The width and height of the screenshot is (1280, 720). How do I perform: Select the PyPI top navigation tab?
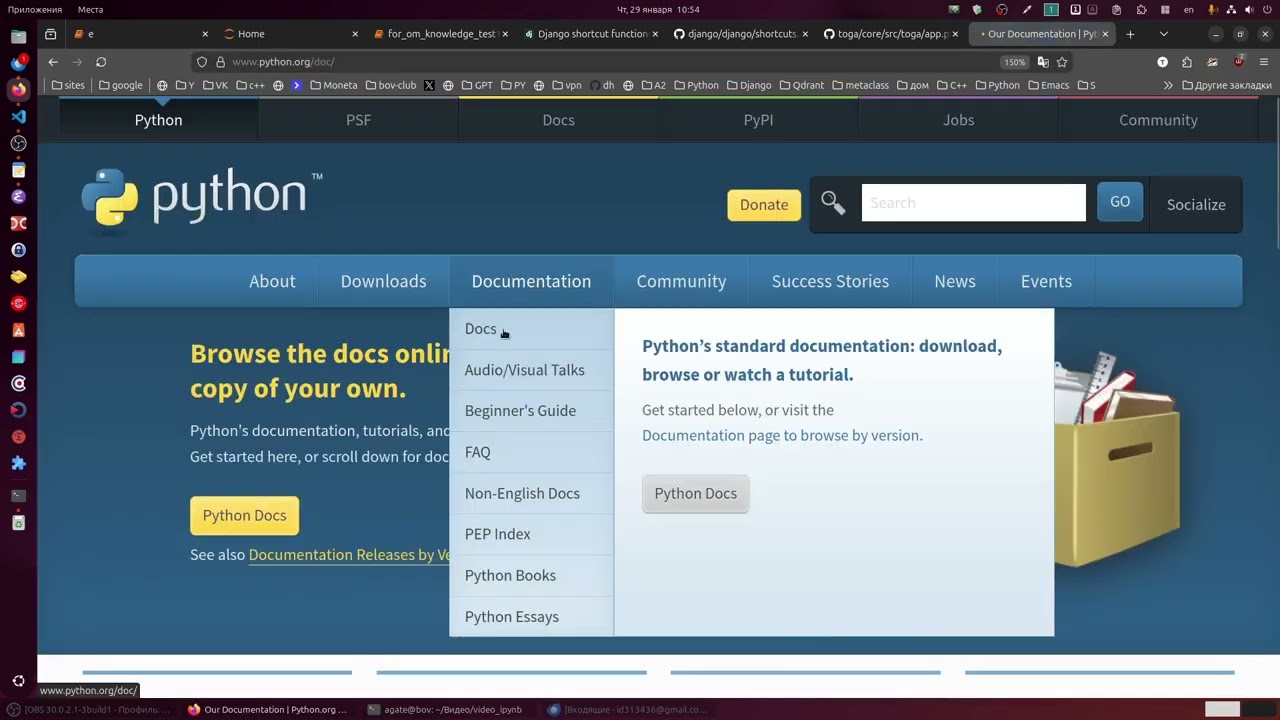click(x=758, y=120)
